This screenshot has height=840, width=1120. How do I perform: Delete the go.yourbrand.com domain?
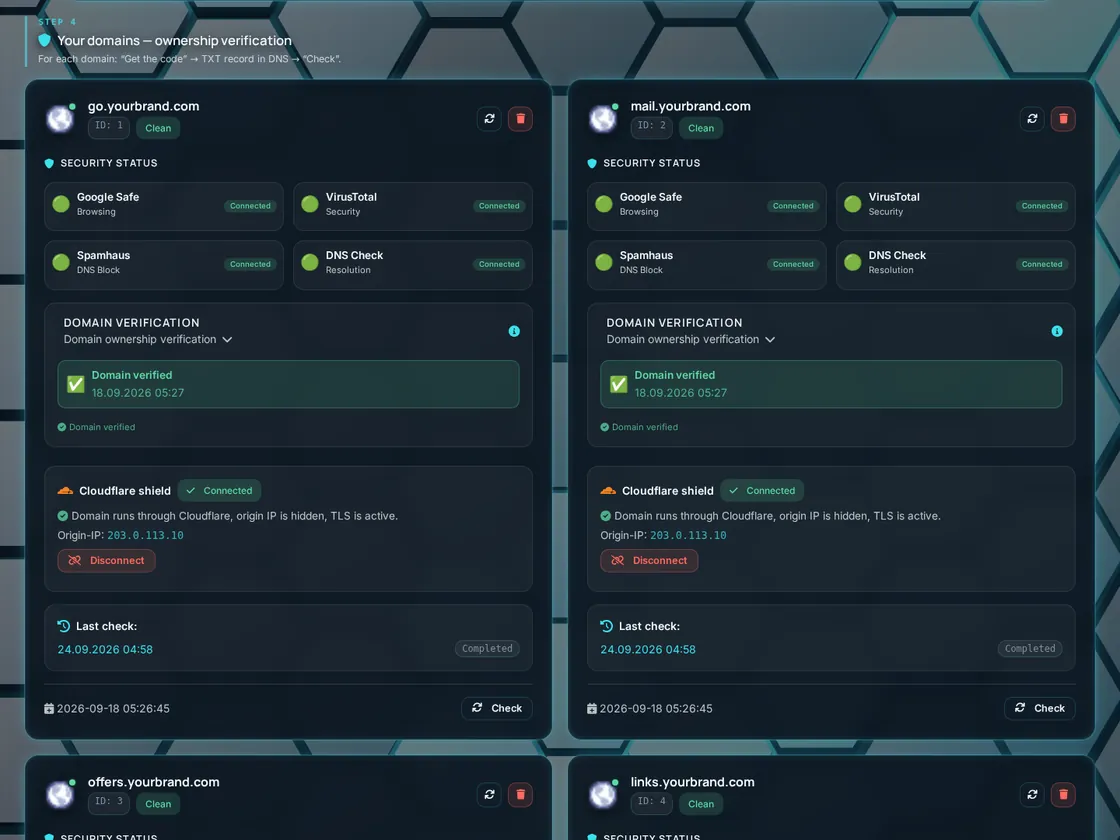point(520,119)
